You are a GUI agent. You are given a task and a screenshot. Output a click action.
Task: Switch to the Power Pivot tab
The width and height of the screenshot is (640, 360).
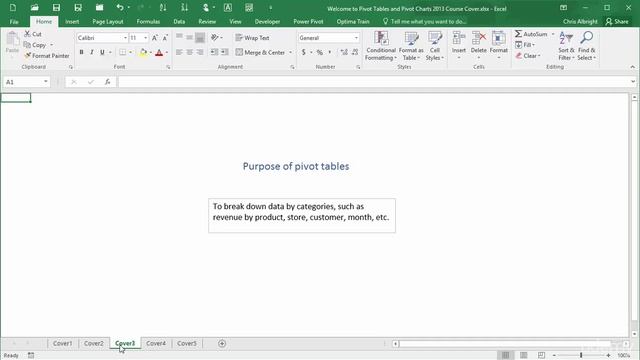[x=308, y=22]
